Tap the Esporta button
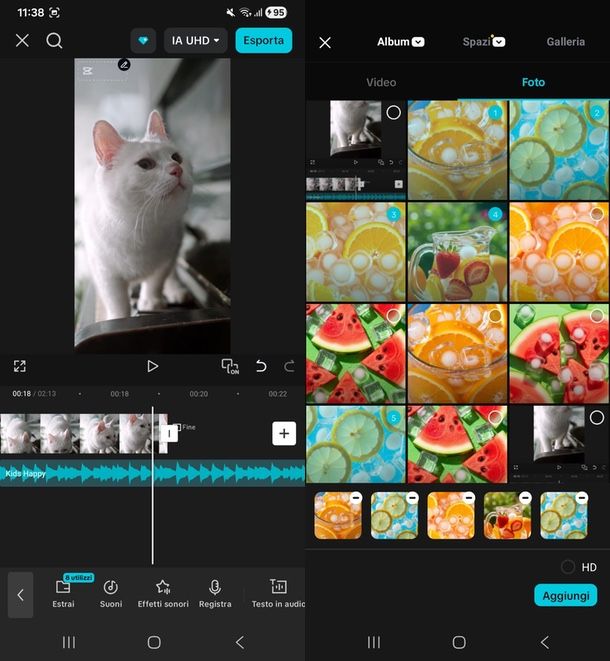This screenshot has height=661, width=610. (x=263, y=41)
